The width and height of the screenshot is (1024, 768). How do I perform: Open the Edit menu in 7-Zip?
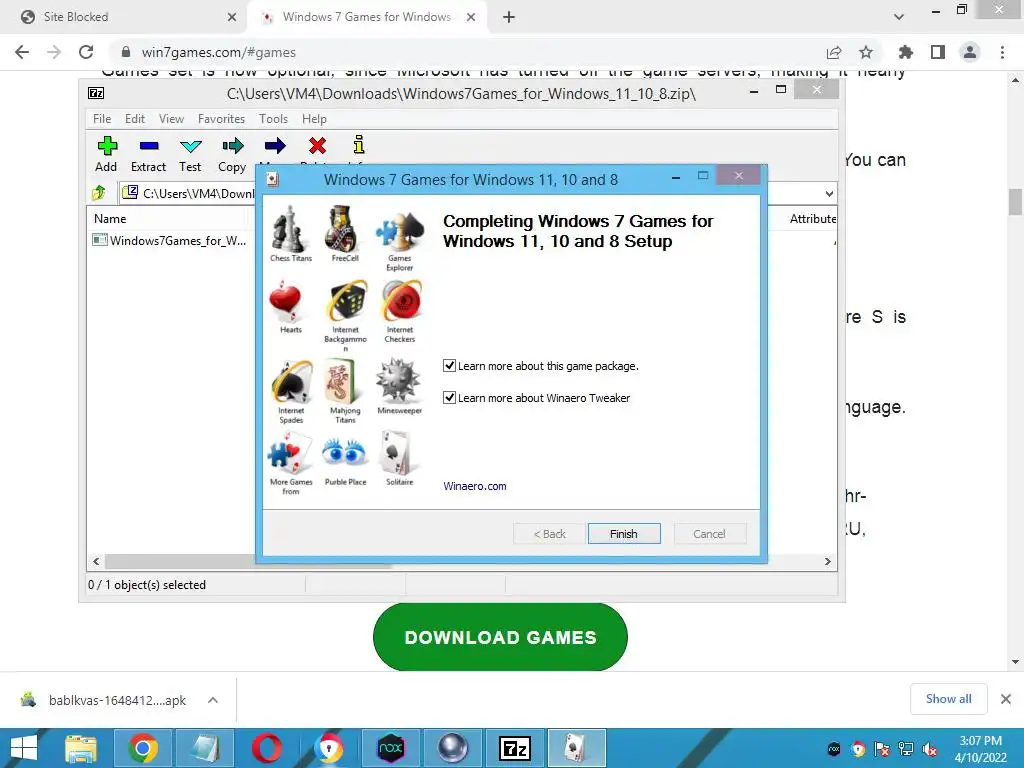[135, 119]
